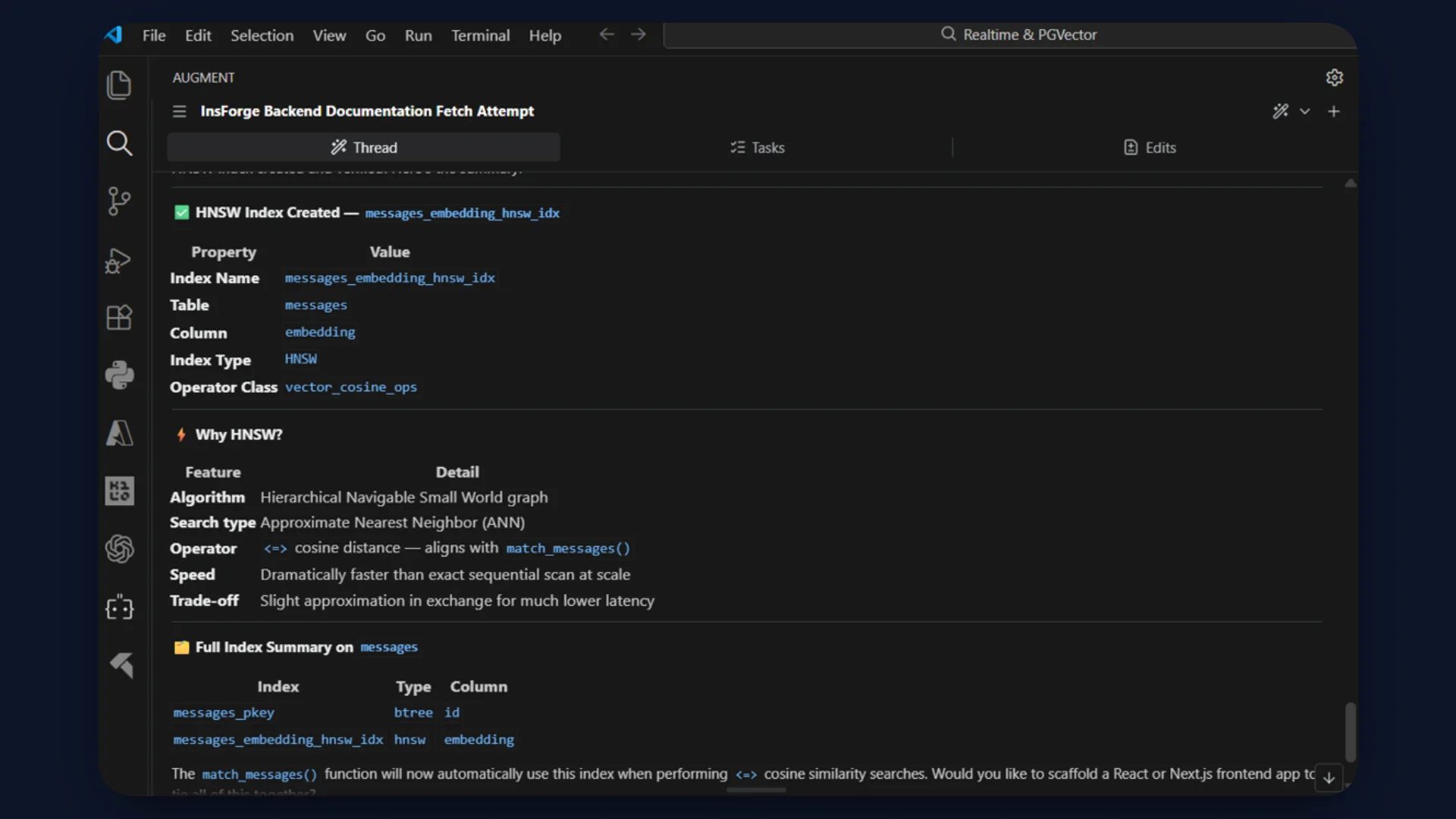The width and height of the screenshot is (1456, 819).
Task: Open the Azure extension sidebar
Action: [119, 433]
